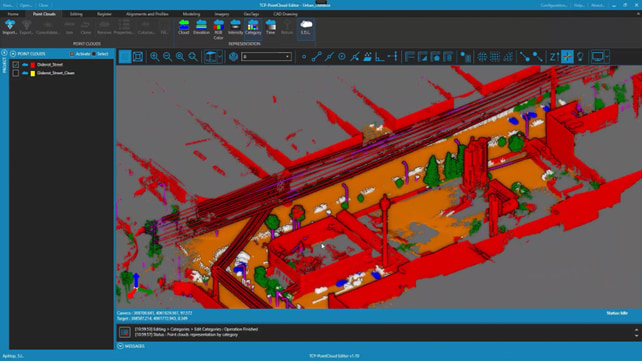This screenshot has height=361, width=642.
Task: Open the perspective view dropdown arrow
Action: [x=220, y=56]
